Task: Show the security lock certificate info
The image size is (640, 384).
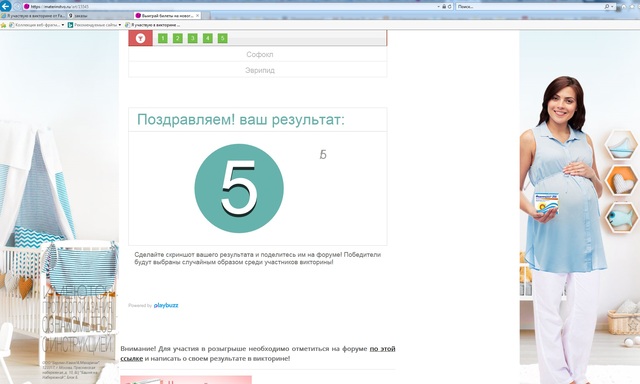Action: pyautogui.click(x=444, y=7)
